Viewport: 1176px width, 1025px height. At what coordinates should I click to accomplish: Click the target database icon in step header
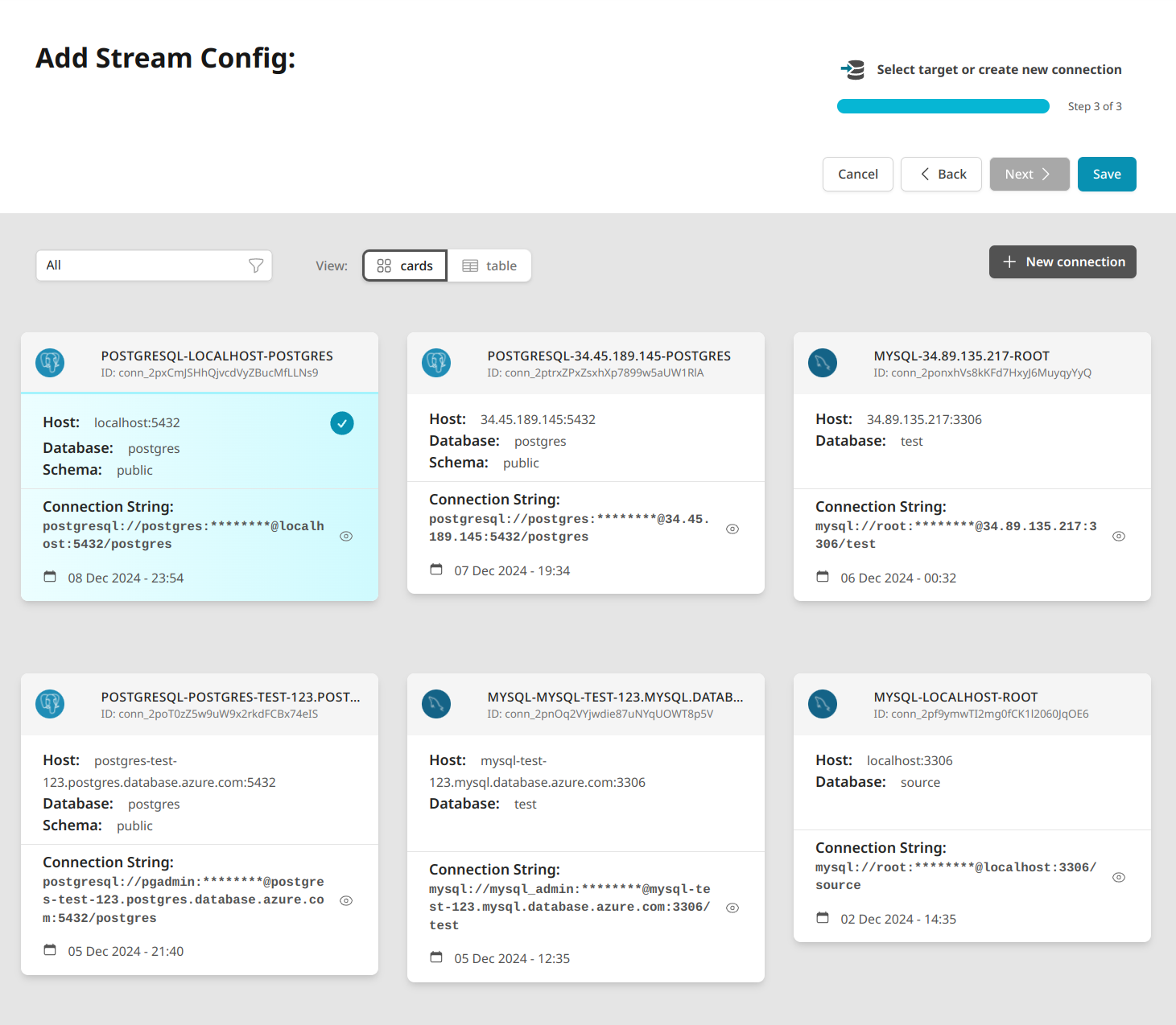coord(852,70)
